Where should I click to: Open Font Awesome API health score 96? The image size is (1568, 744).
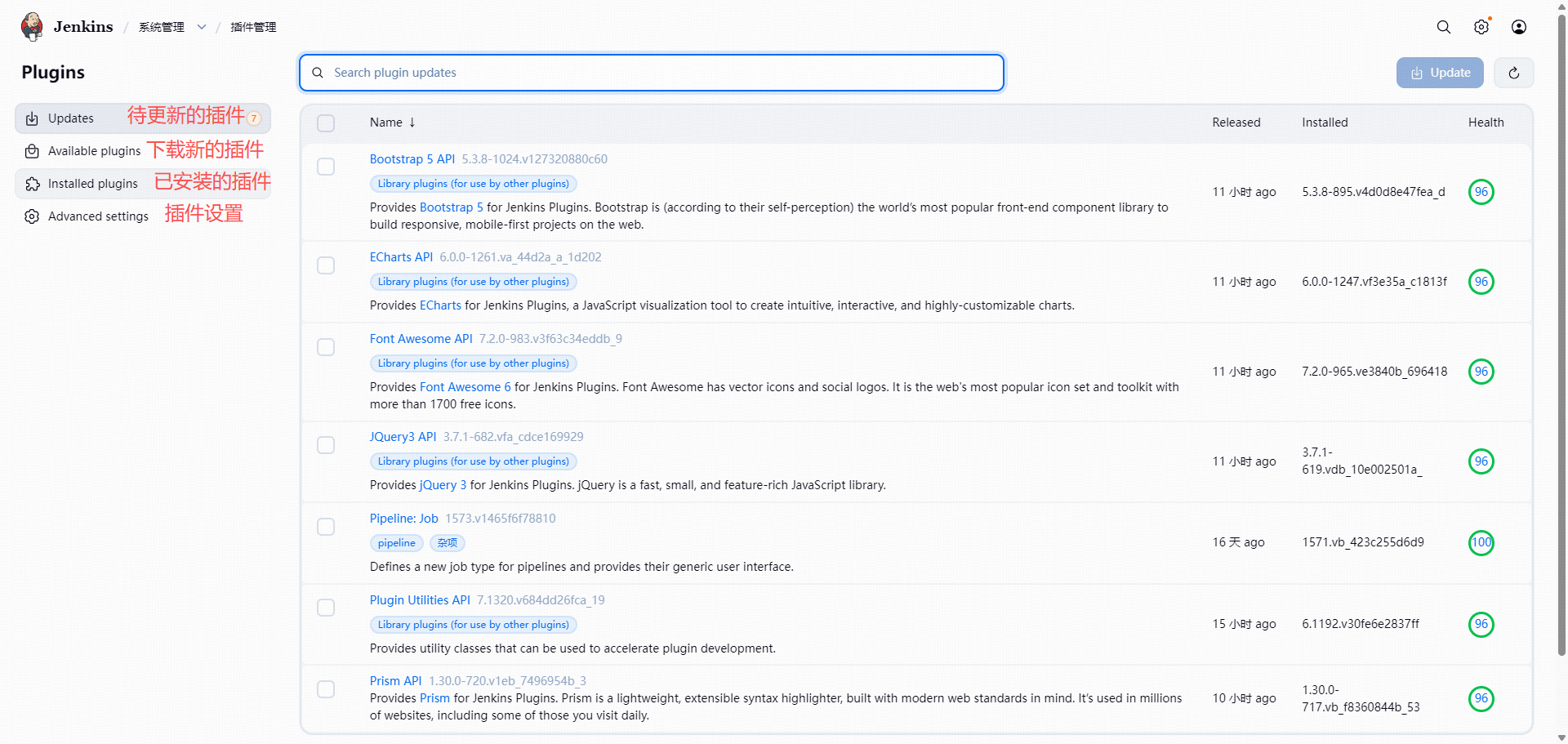[1481, 372]
